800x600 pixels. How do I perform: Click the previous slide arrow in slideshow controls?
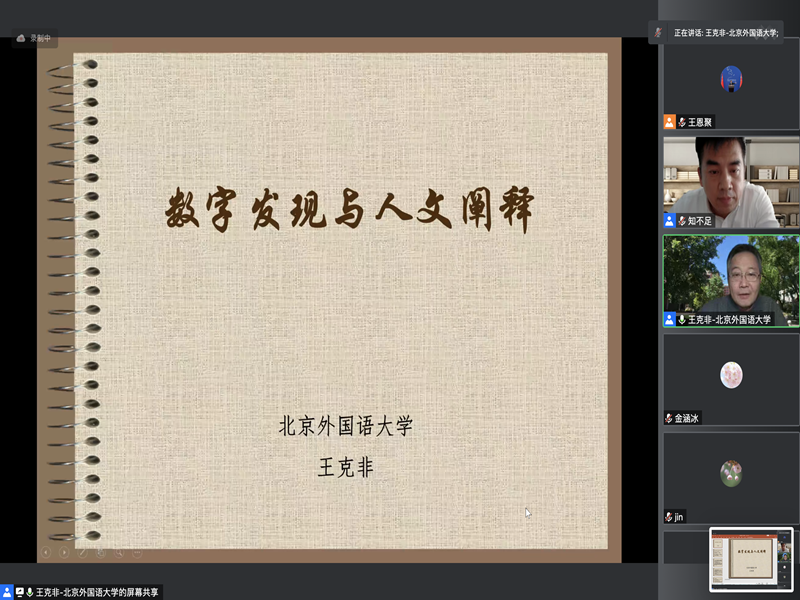coord(46,551)
